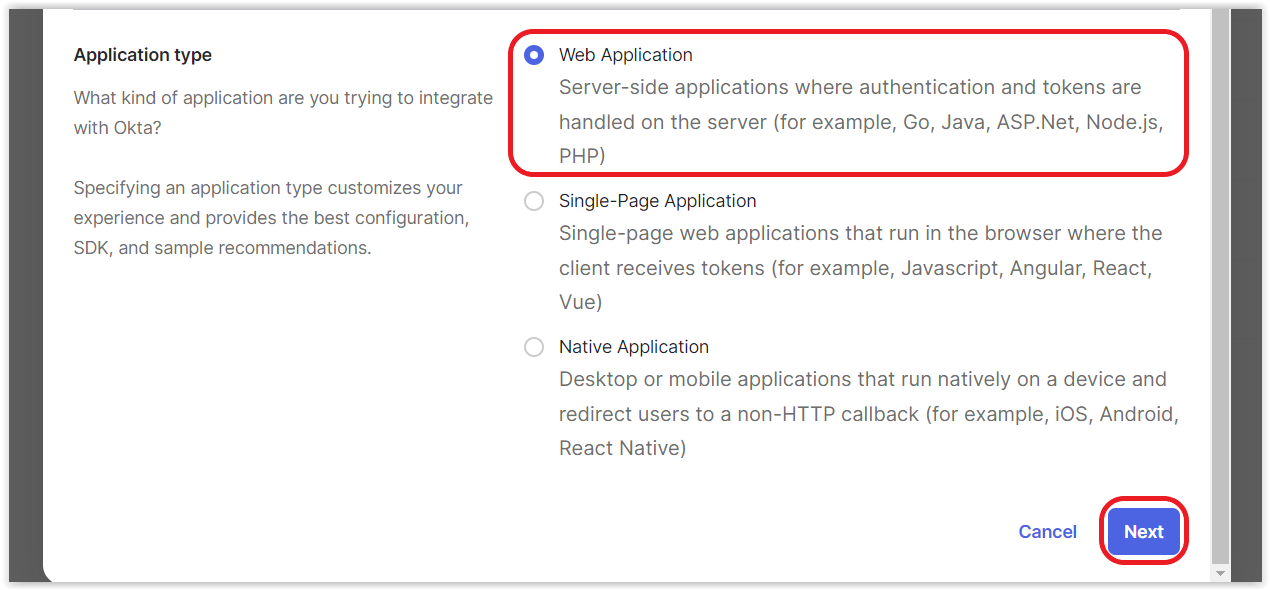Click the Cancel link
This screenshot has width=1270, height=590.
click(1047, 532)
